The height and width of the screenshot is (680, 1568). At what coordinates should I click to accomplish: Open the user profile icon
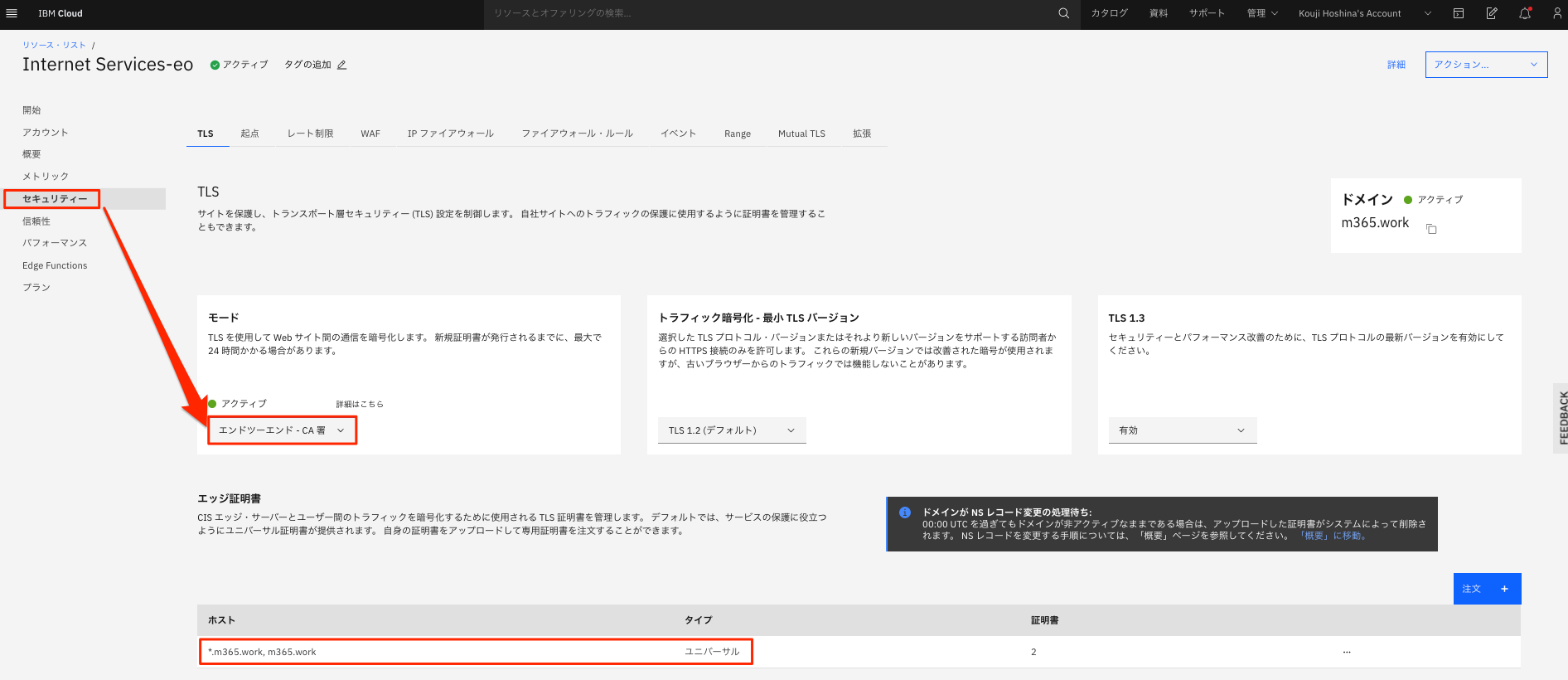(x=1557, y=13)
